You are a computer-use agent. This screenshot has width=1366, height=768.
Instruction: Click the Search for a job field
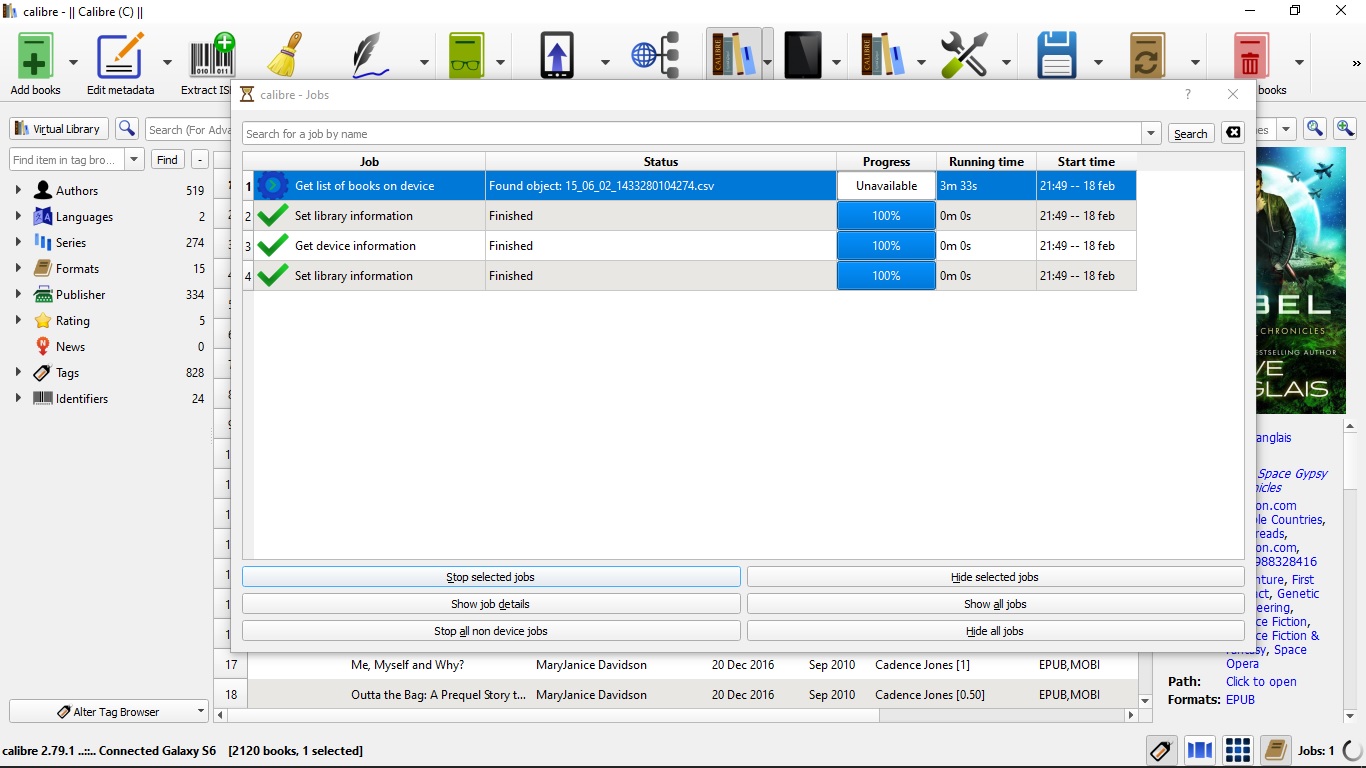point(690,134)
